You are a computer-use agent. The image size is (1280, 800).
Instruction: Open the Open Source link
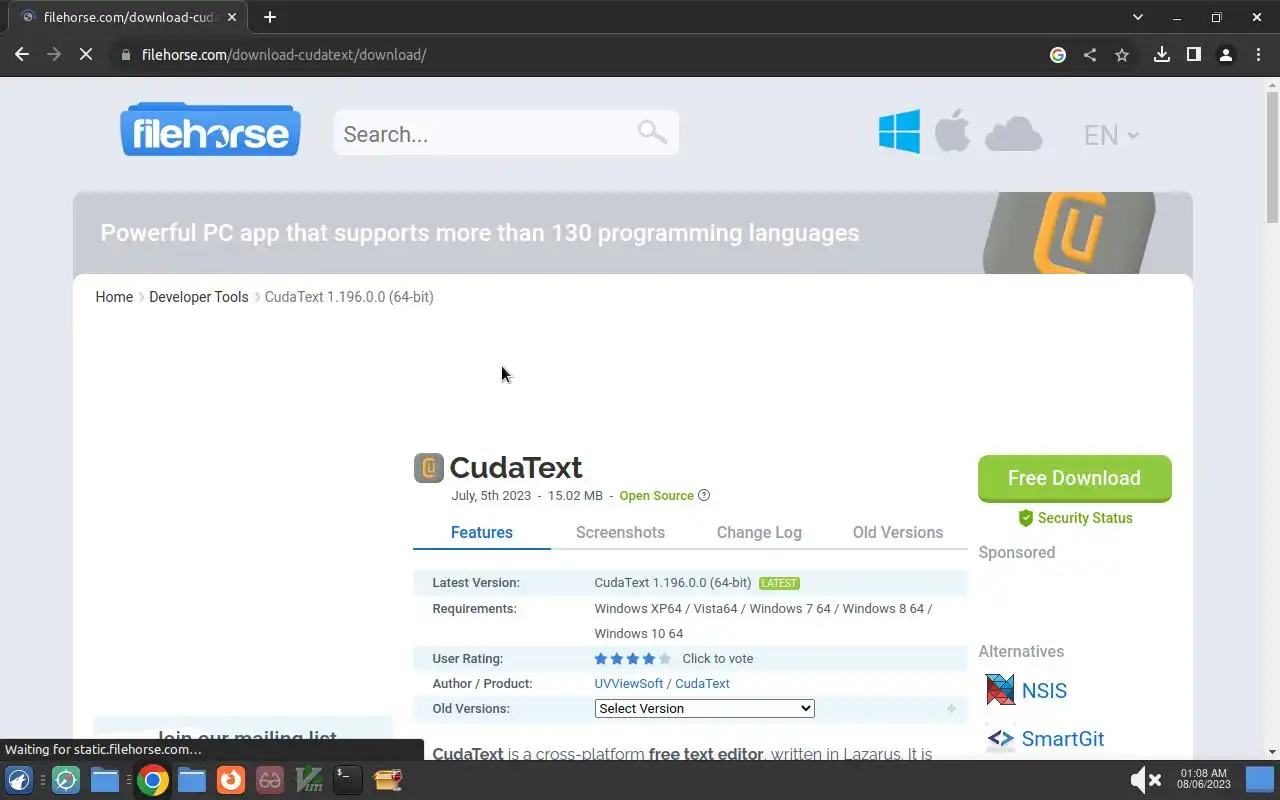tap(656, 495)
